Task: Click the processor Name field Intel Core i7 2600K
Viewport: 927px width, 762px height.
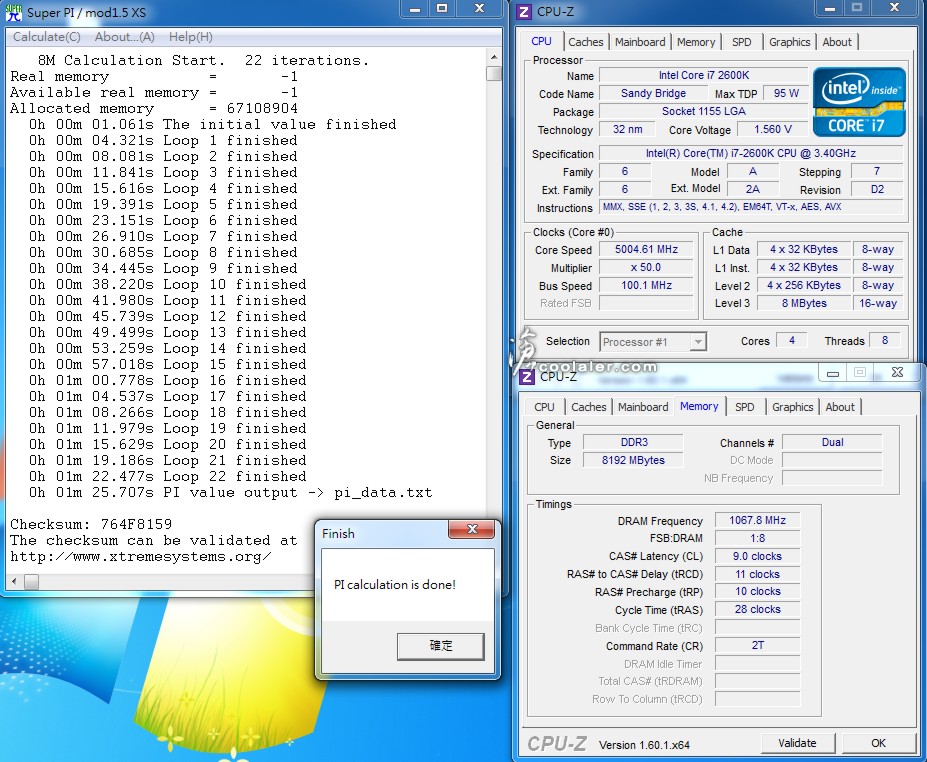Action: click(704, 75)
